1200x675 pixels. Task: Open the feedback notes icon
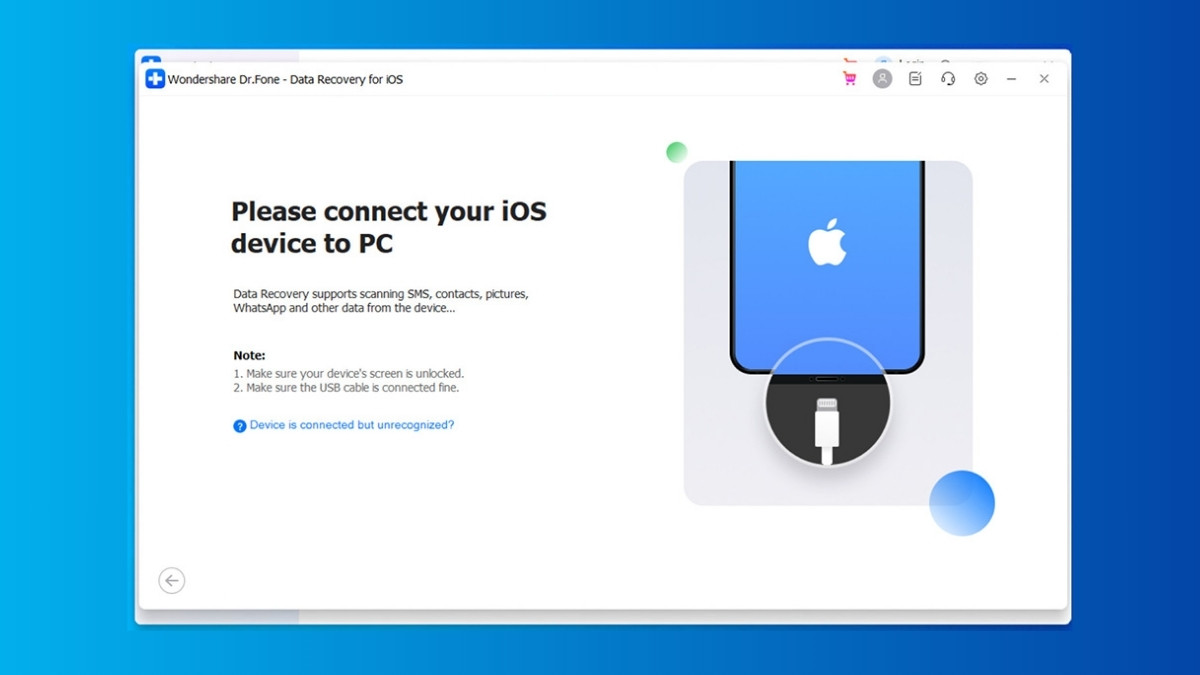[x=915, y=79]
